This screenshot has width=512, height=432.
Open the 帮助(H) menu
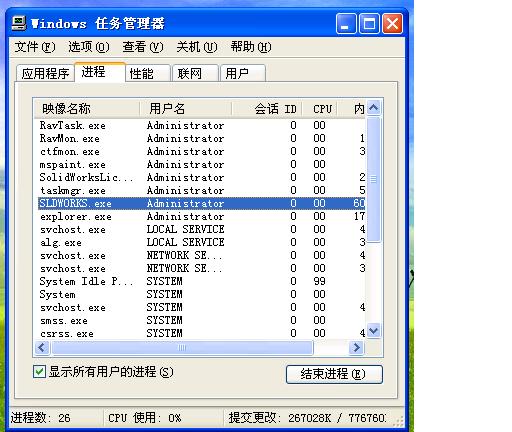[251, 47]
